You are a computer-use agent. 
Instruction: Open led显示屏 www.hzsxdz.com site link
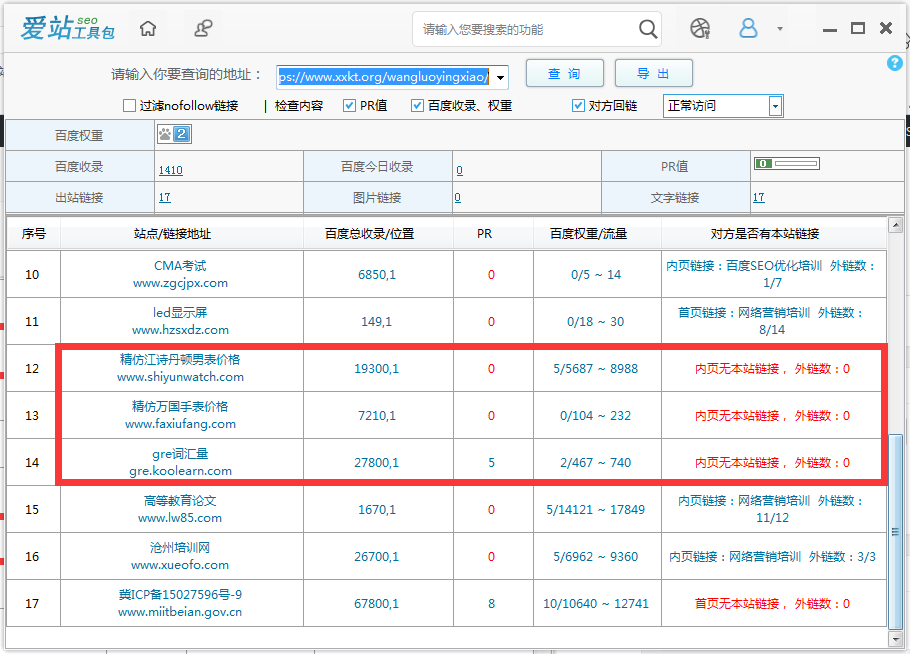180,321
